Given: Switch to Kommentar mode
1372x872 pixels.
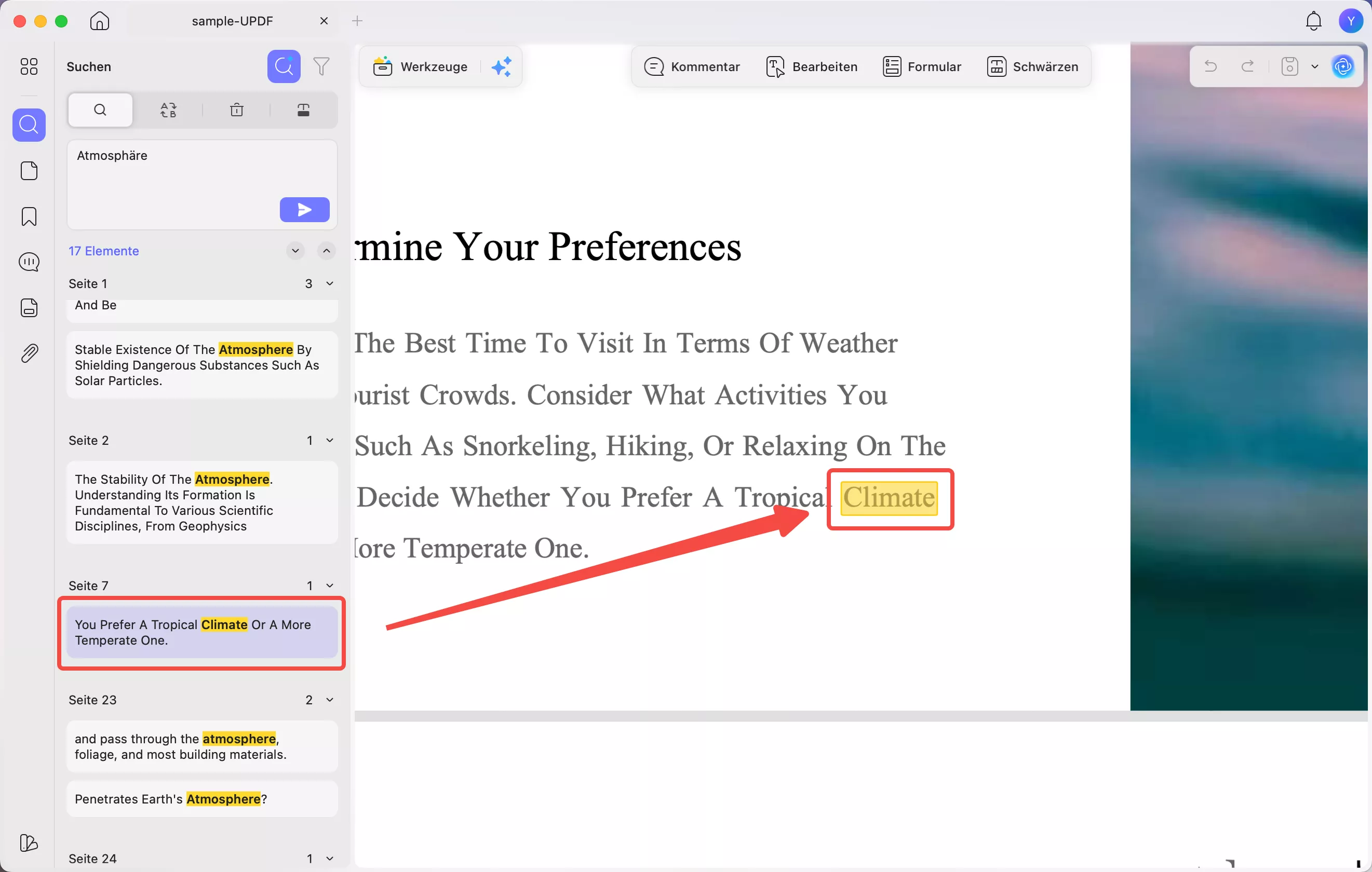Looking at the screenshot, I should point(692,66).
